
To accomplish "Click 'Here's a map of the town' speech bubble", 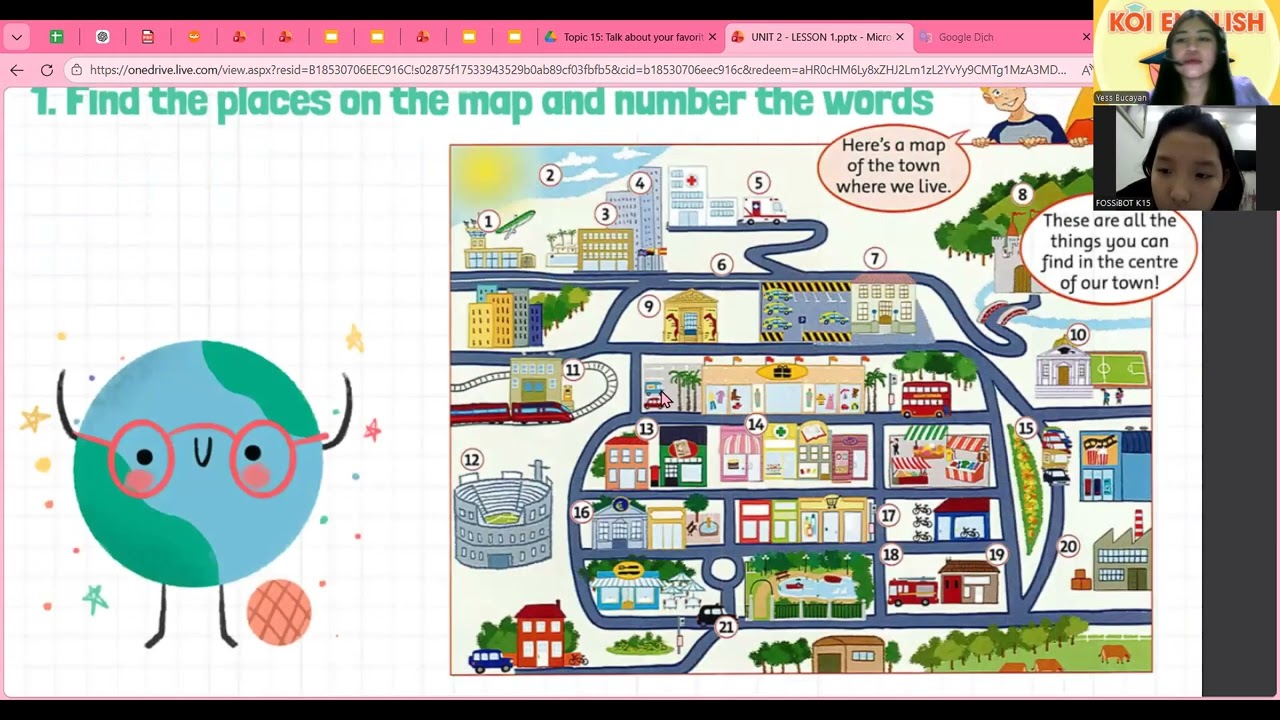I will tap(893, 165).
